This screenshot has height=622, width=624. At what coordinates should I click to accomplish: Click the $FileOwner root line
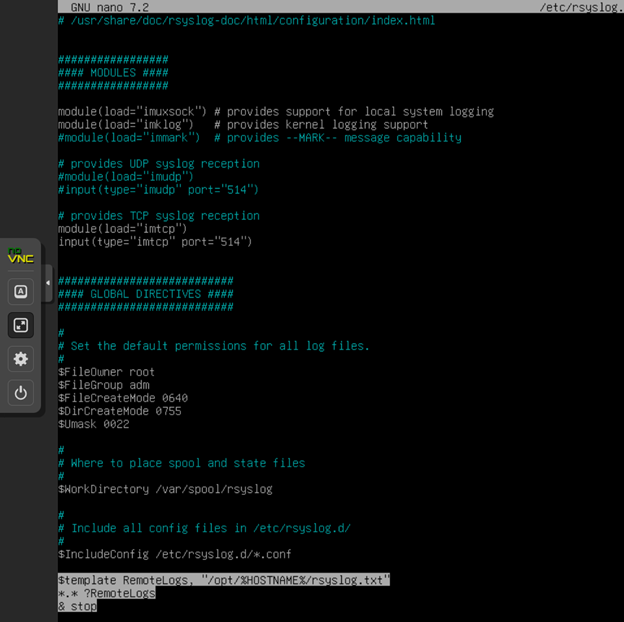(106, 372)
